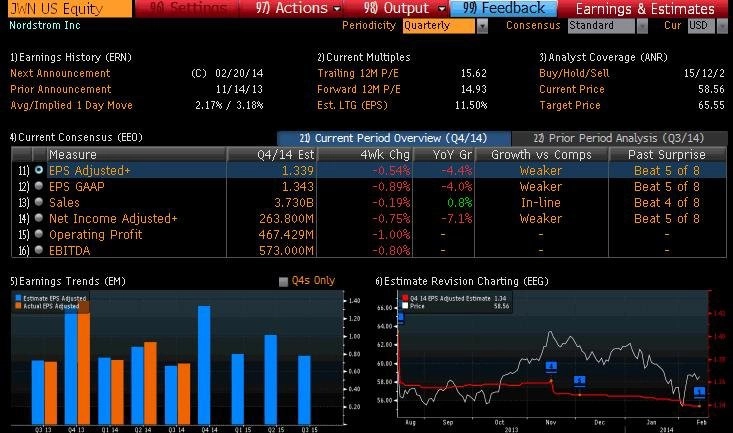Click the YoY Gr column header

(444, 155)
